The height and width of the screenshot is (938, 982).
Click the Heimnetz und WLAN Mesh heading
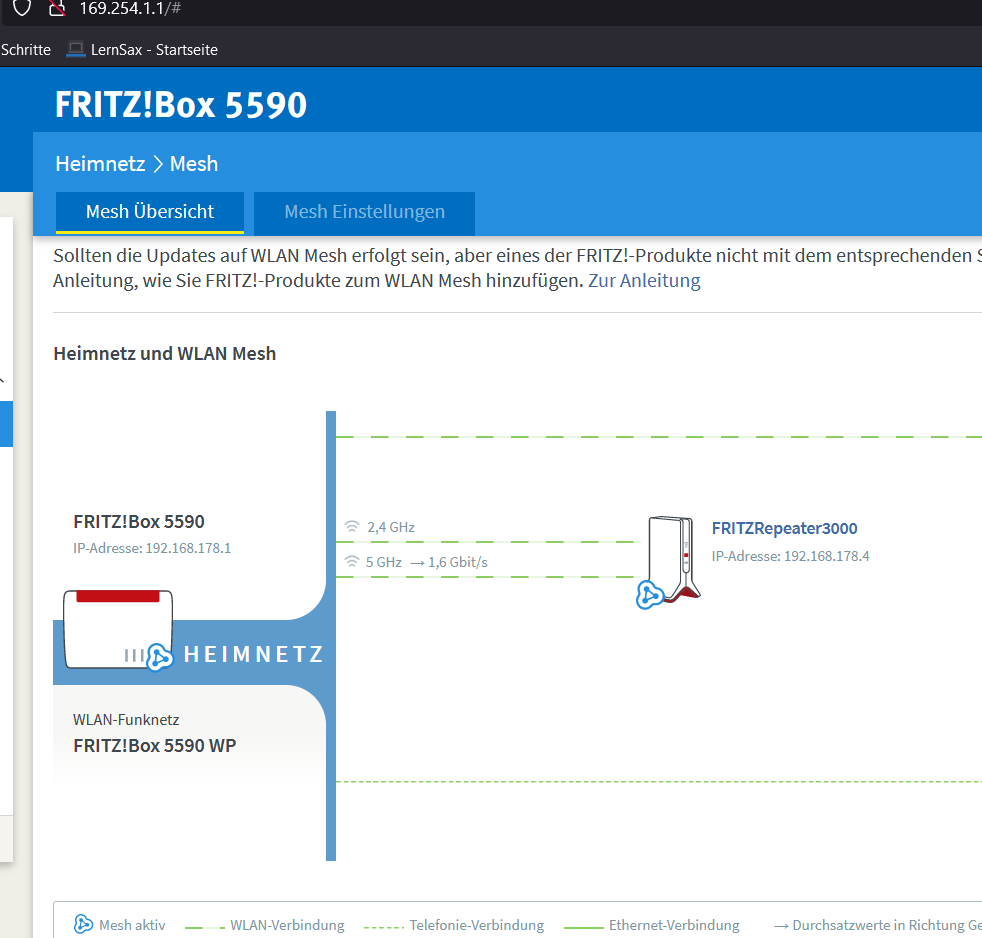pyautogui.click(x=165, y=354)
